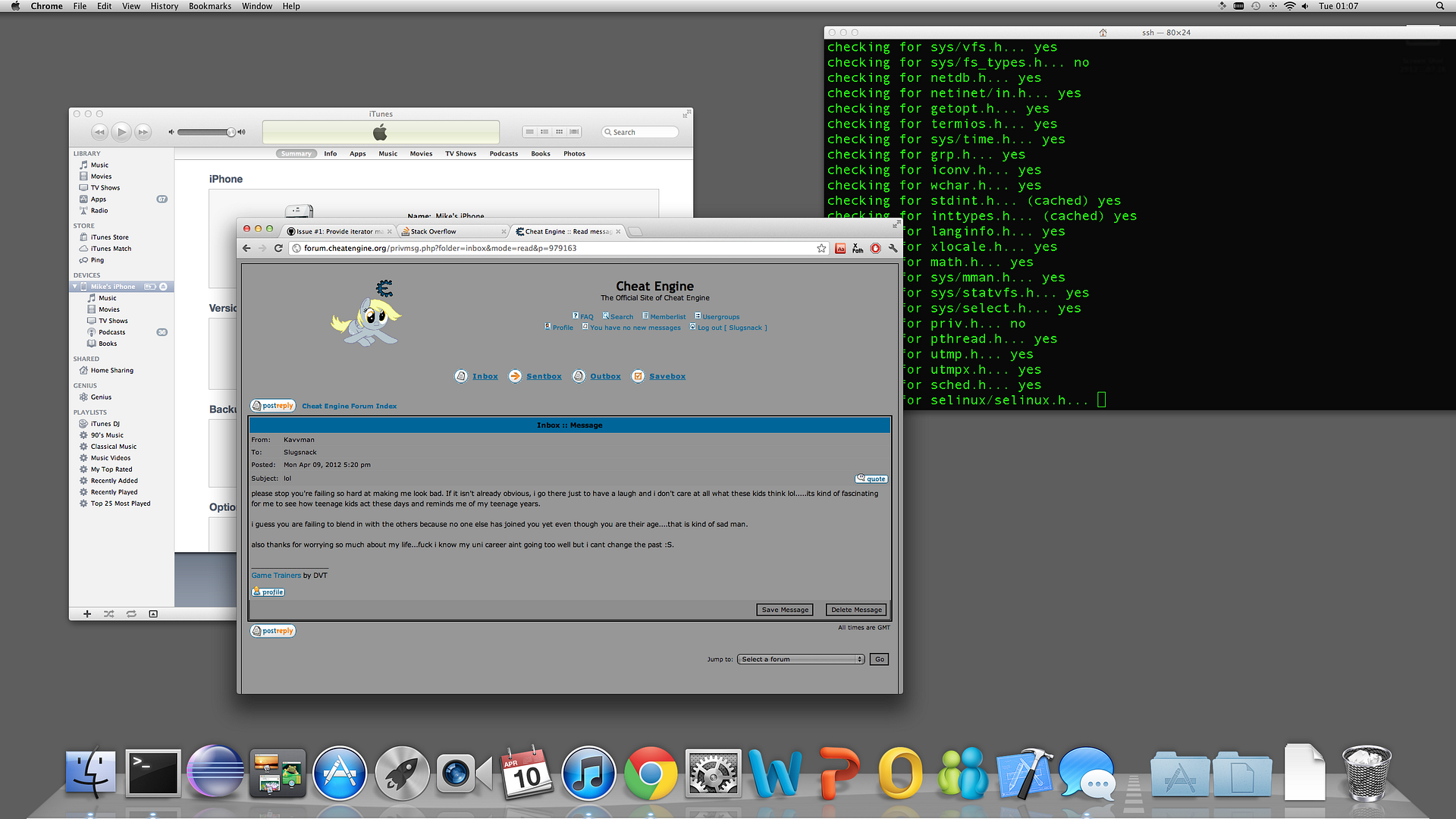Screen dimensions: 1456x819
Task: Open iTunes Store in sidebar
Action: coord(110,237)
